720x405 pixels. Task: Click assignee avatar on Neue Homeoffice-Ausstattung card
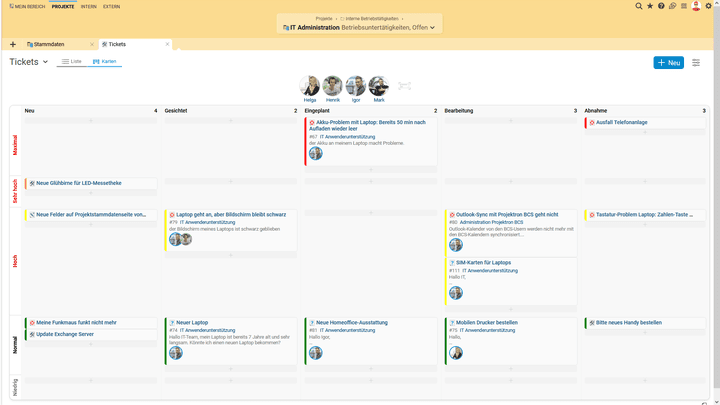315,353
